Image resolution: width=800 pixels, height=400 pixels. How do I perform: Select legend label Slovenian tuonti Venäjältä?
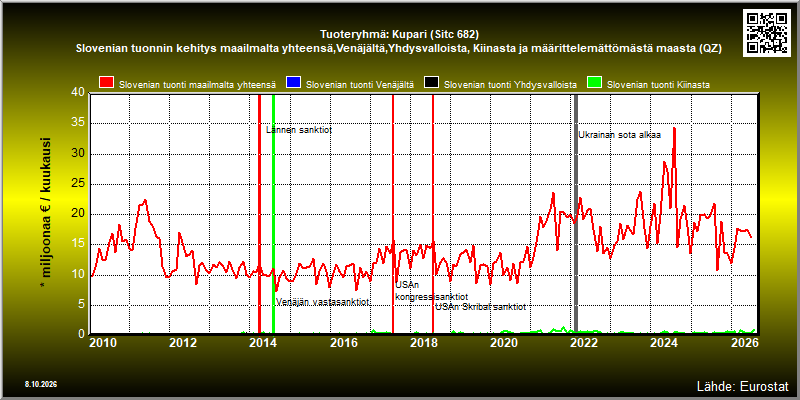360,85
